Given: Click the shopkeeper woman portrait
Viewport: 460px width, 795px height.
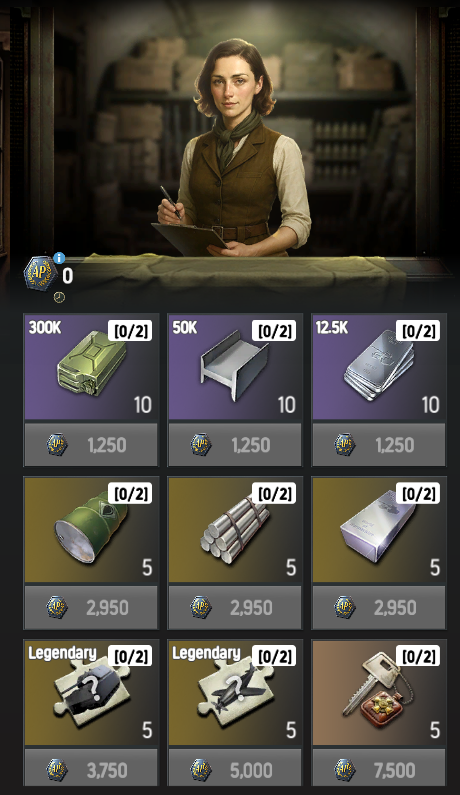Looking at the screenshot, I should click(x=234, y=147).
